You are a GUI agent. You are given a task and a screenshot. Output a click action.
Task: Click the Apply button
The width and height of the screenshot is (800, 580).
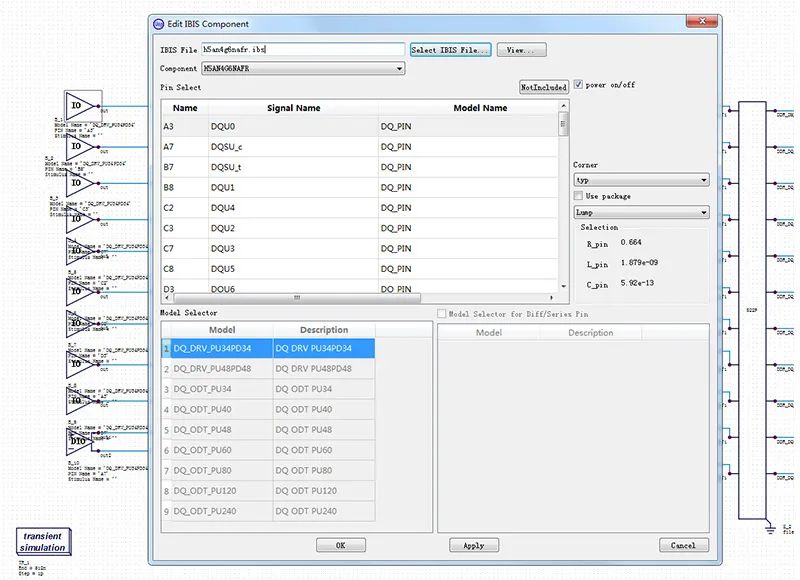pos(474,545)
